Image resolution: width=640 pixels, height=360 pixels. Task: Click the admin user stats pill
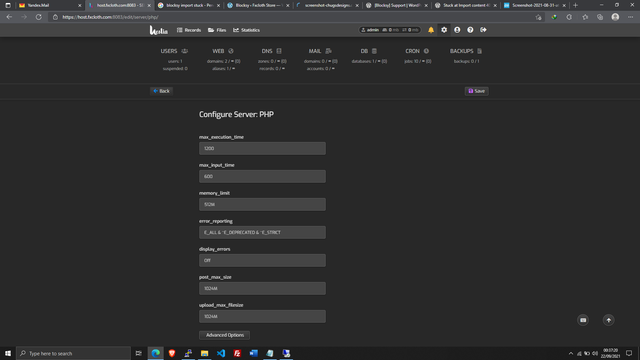point(389,30)
